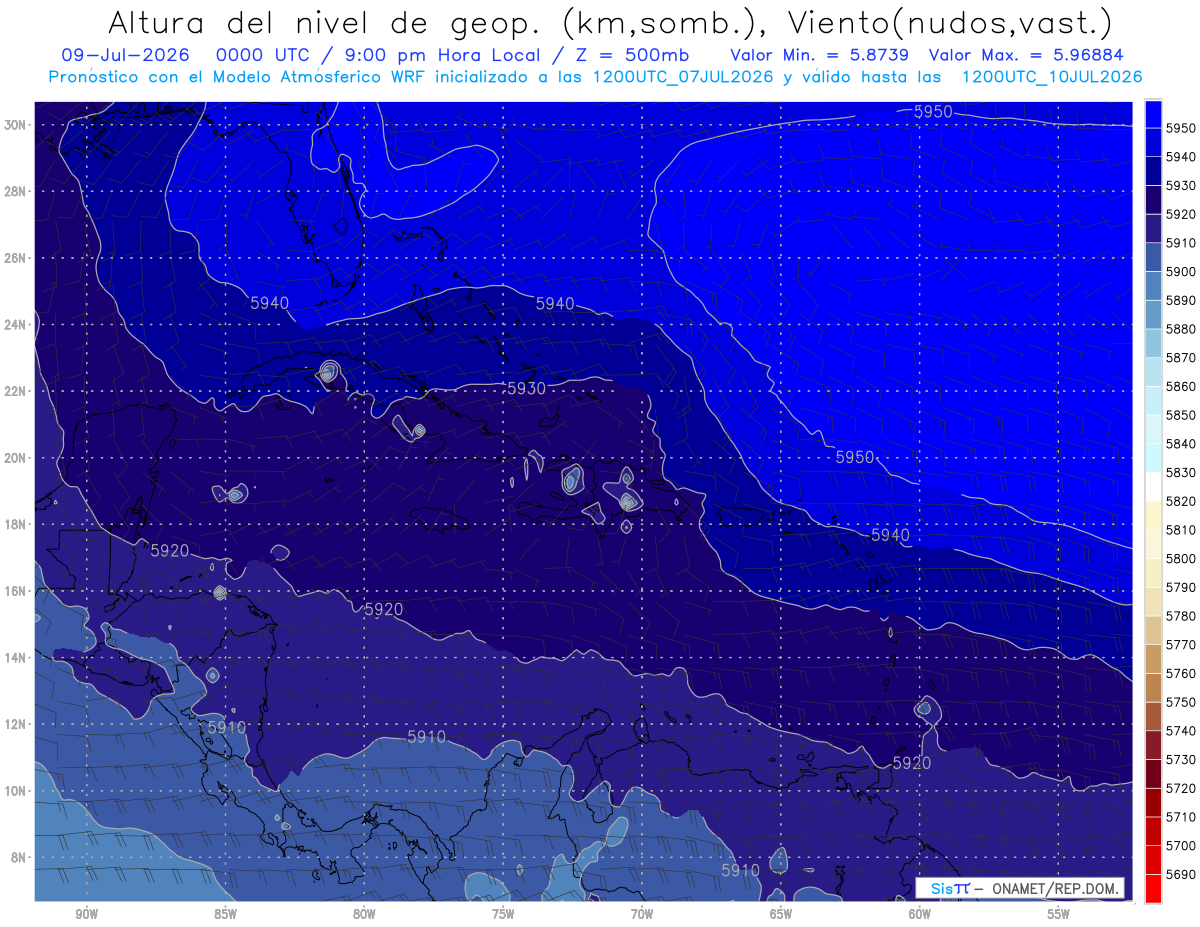Click the 'SisTT' logo text
Screen dimensions: 1200x927
pyautogui.click(x=949, y=888)
